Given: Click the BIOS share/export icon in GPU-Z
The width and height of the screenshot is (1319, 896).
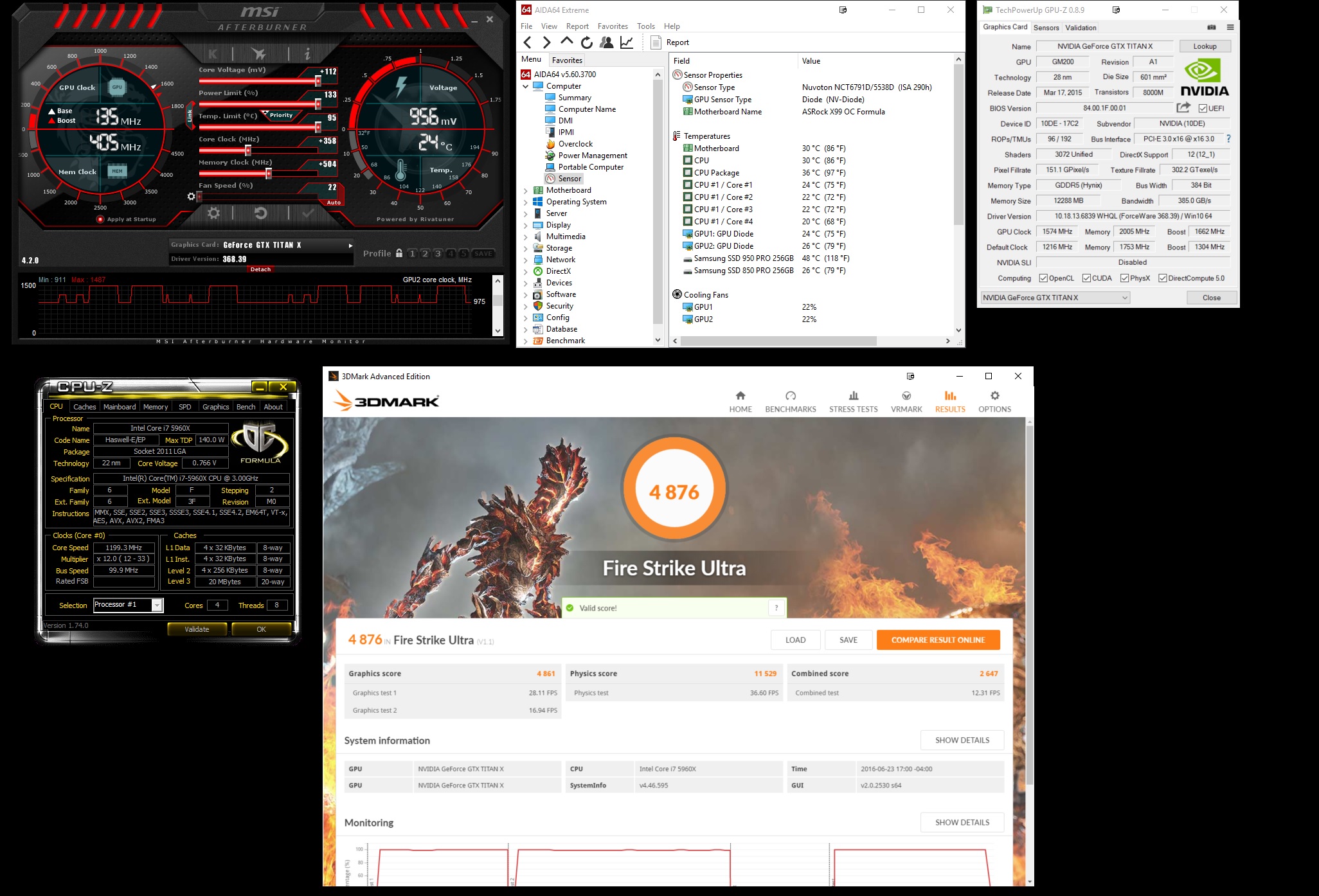Looking at the screenshot, I should tap(1183, 107).
